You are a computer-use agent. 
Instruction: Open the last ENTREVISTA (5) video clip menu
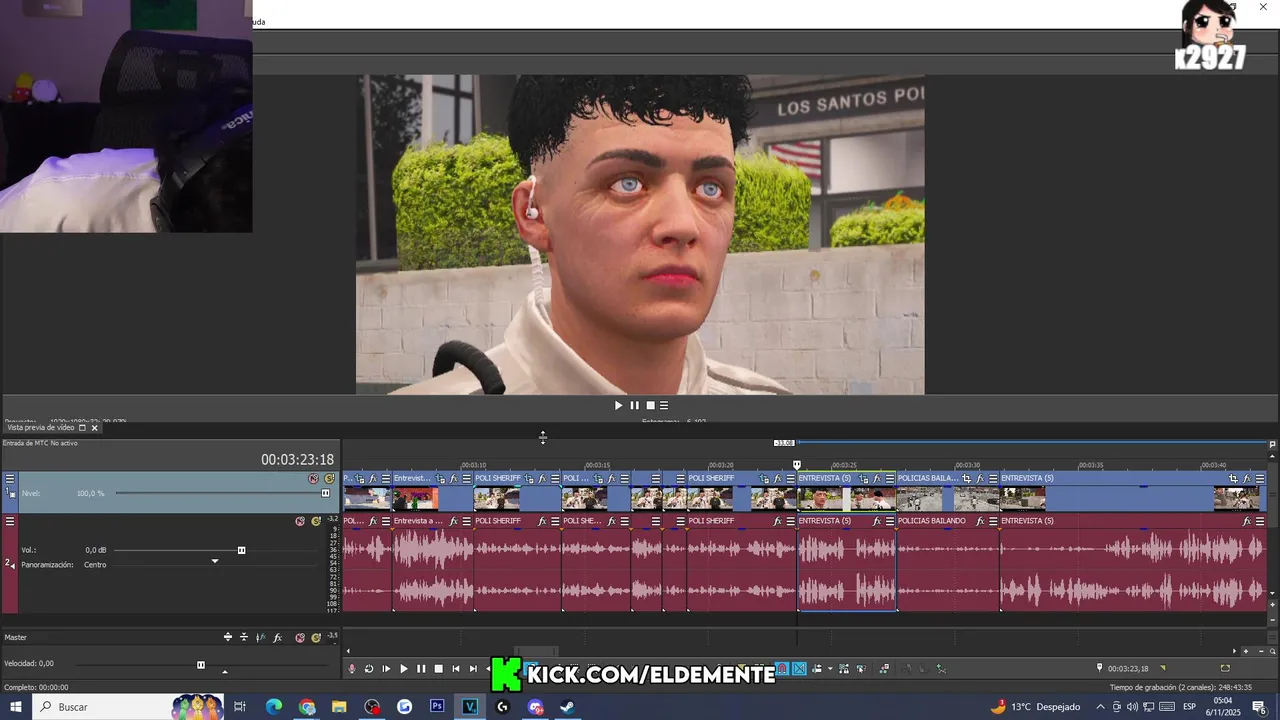pyautogui.click(x=1260, y=479)
